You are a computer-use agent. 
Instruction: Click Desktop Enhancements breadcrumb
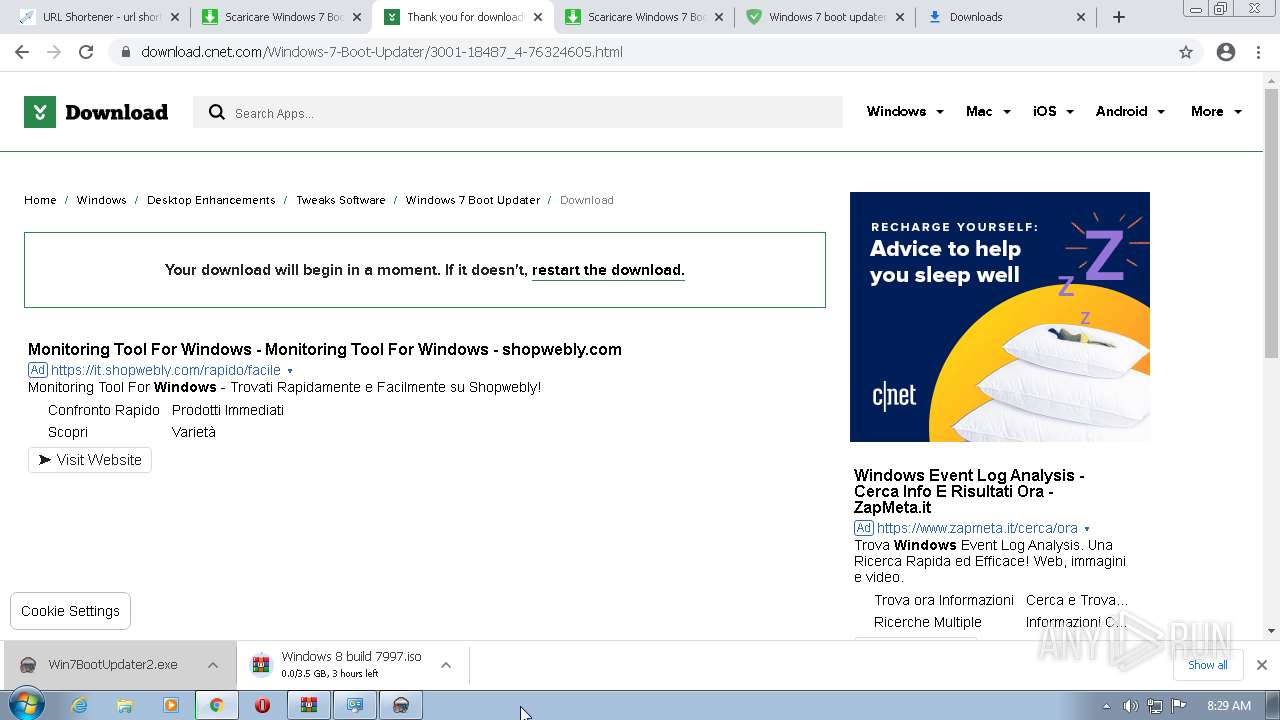pyautogui.click(x=211, y=200)
